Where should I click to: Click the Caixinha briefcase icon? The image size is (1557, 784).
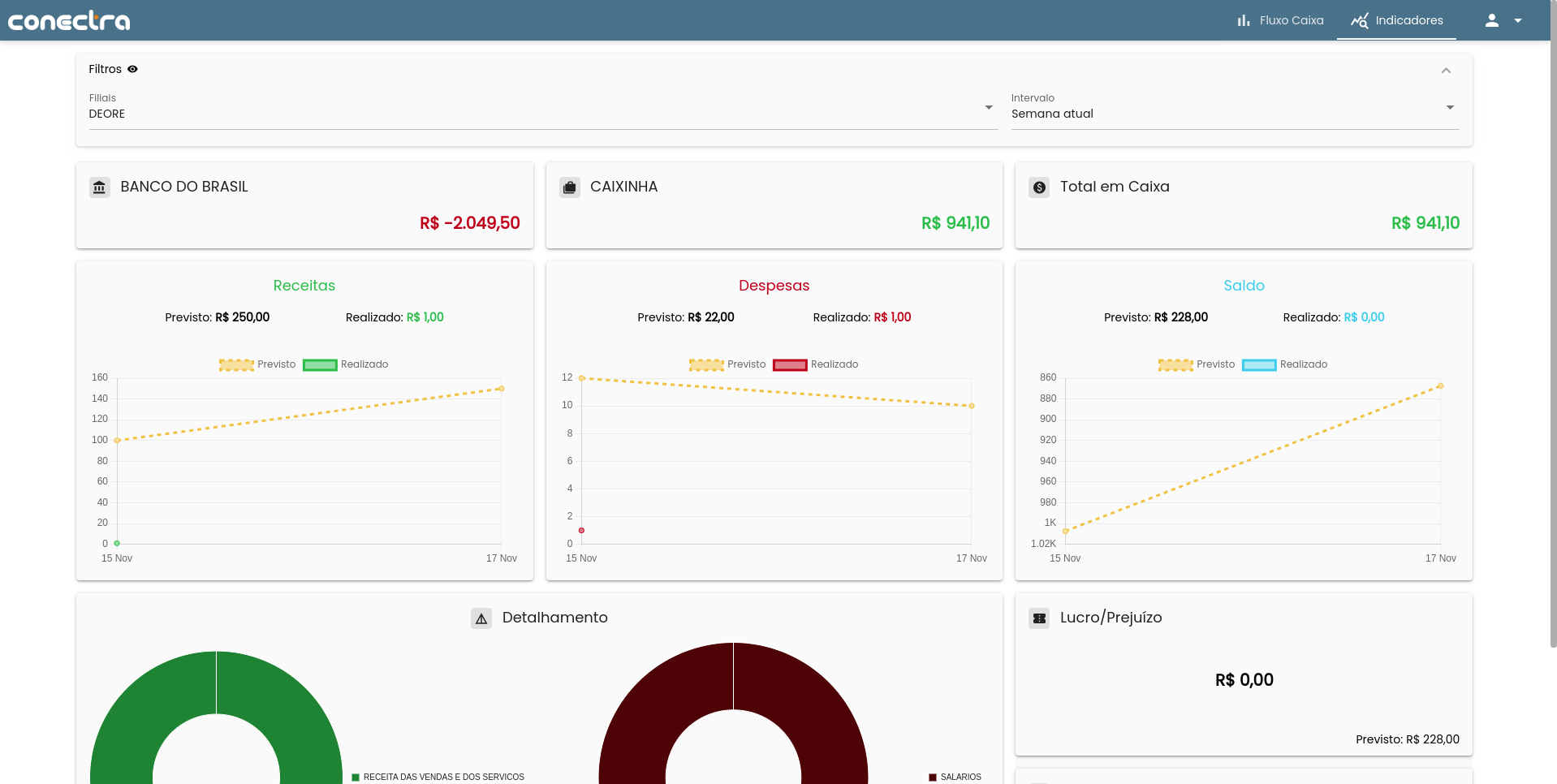(x=570, y=187)
